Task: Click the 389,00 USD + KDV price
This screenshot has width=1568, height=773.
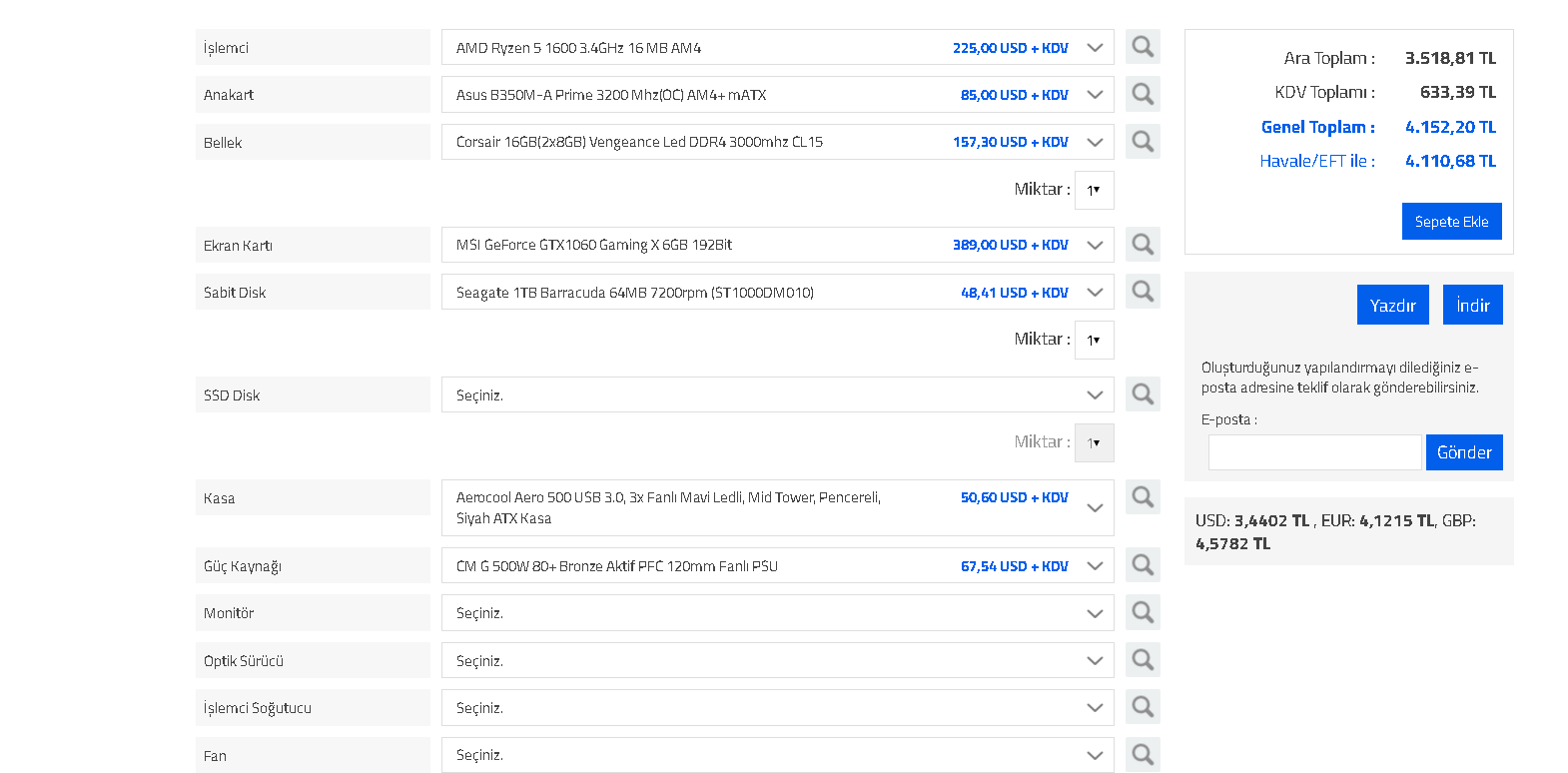Action: 1010,245
